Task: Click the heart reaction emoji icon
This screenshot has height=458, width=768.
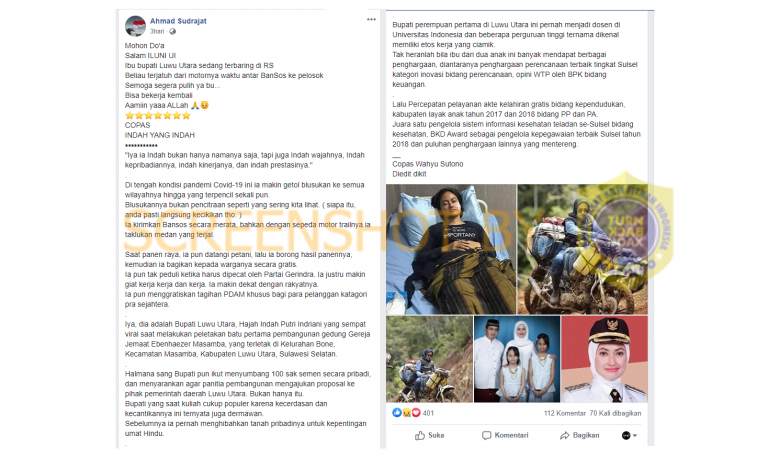Action: click(x=416, y=412)
